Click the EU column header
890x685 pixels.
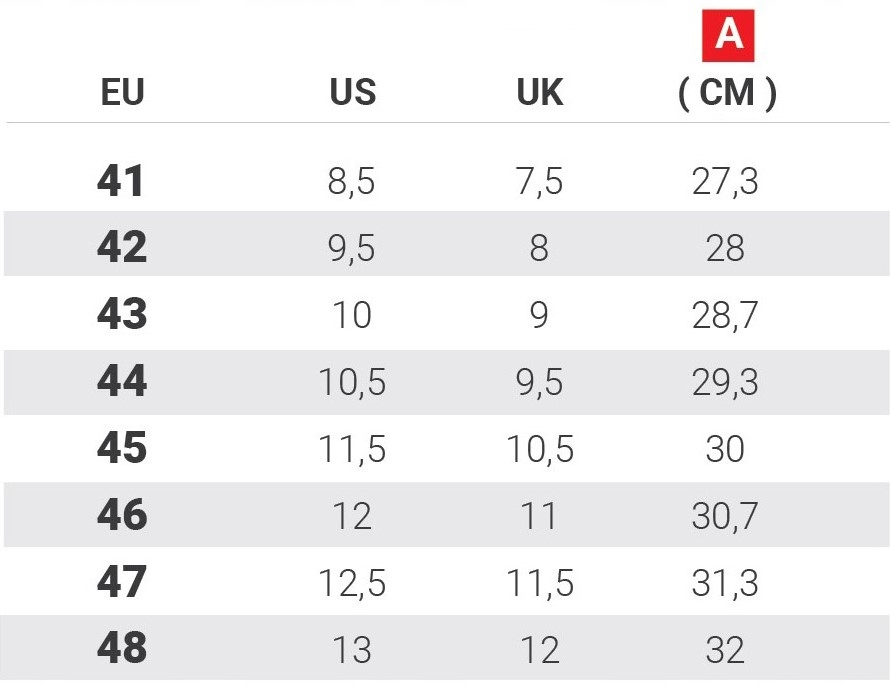[122, 93]
